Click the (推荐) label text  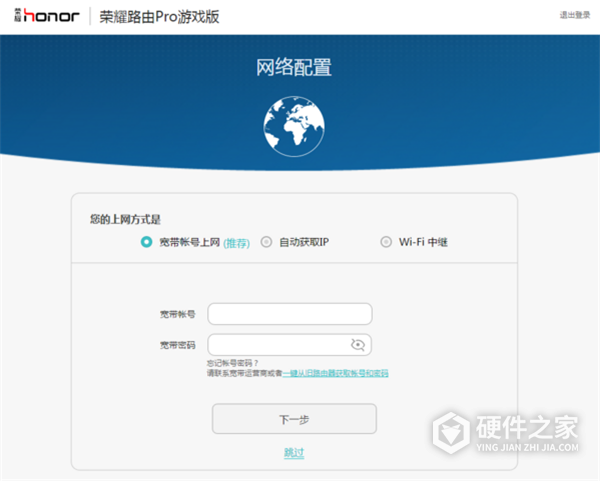(236, 243)
